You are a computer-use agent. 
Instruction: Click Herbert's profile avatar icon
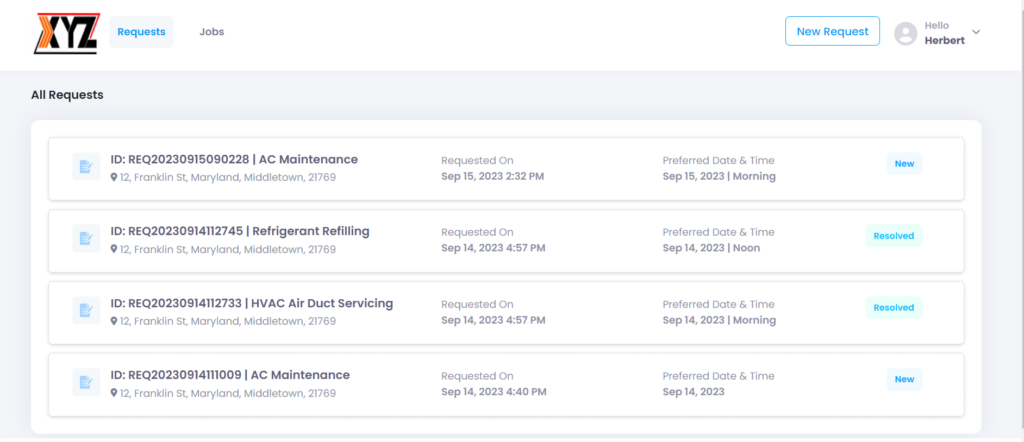906,33
